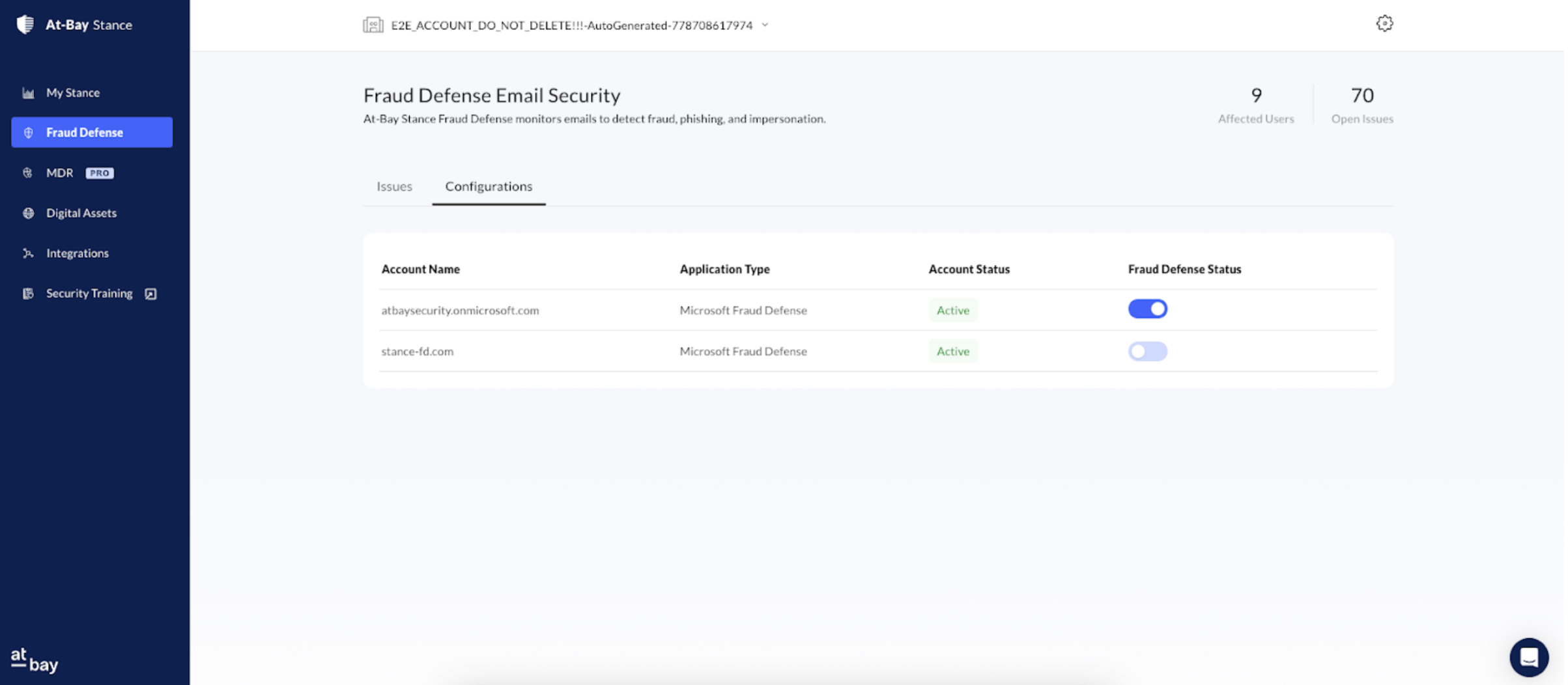
Task: Click the MDR sidebar icon
Action: coord(27,173)
